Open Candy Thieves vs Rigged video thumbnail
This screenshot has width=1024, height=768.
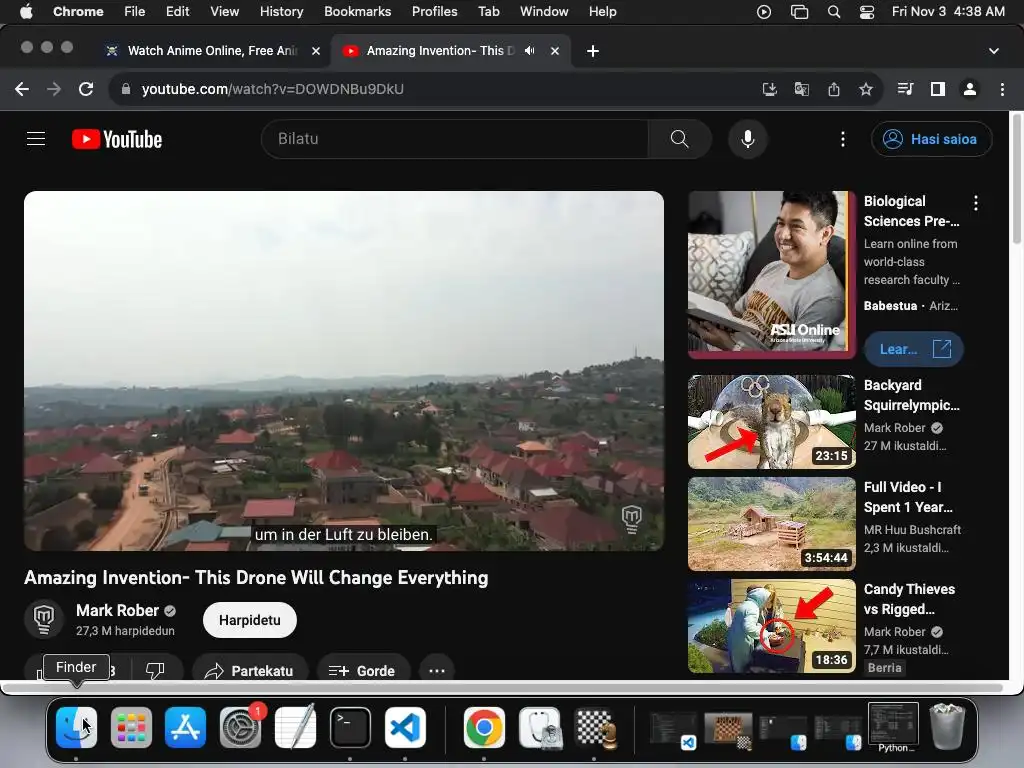[771, 626]
